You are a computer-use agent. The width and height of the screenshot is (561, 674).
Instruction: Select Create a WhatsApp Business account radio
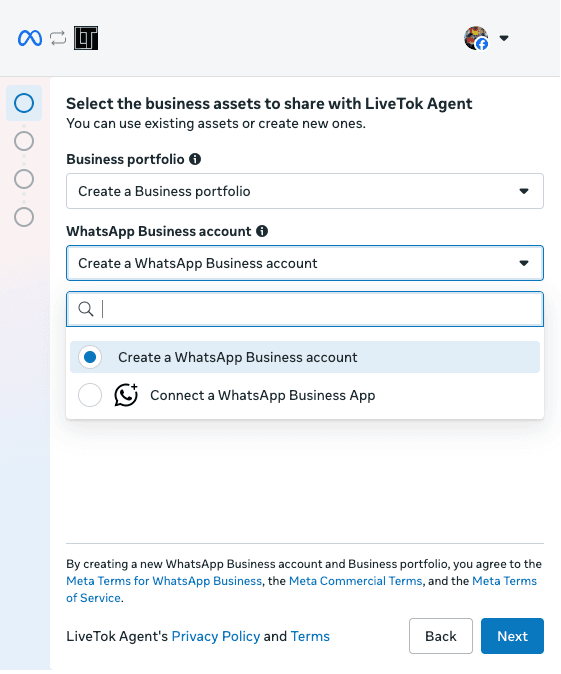(x=90, y=357)
